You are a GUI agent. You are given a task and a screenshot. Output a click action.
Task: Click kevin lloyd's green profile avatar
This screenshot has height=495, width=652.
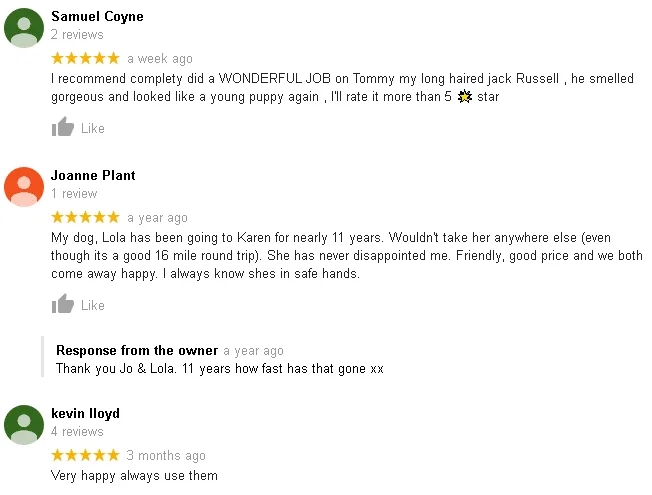[24, 425]
